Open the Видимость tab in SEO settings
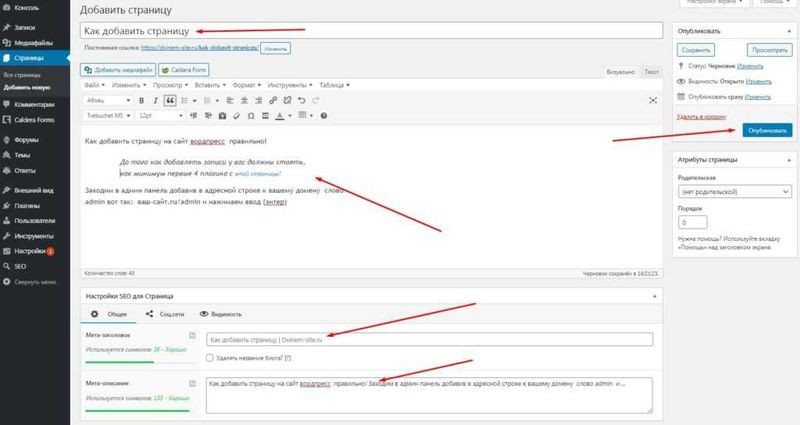Screen dimensions: 800x425 coord(220,313)
